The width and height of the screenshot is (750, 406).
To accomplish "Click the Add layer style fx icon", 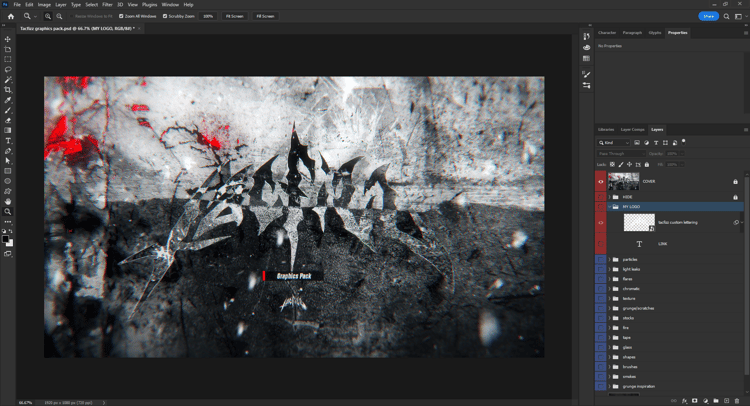I will [x=684, y=401].
